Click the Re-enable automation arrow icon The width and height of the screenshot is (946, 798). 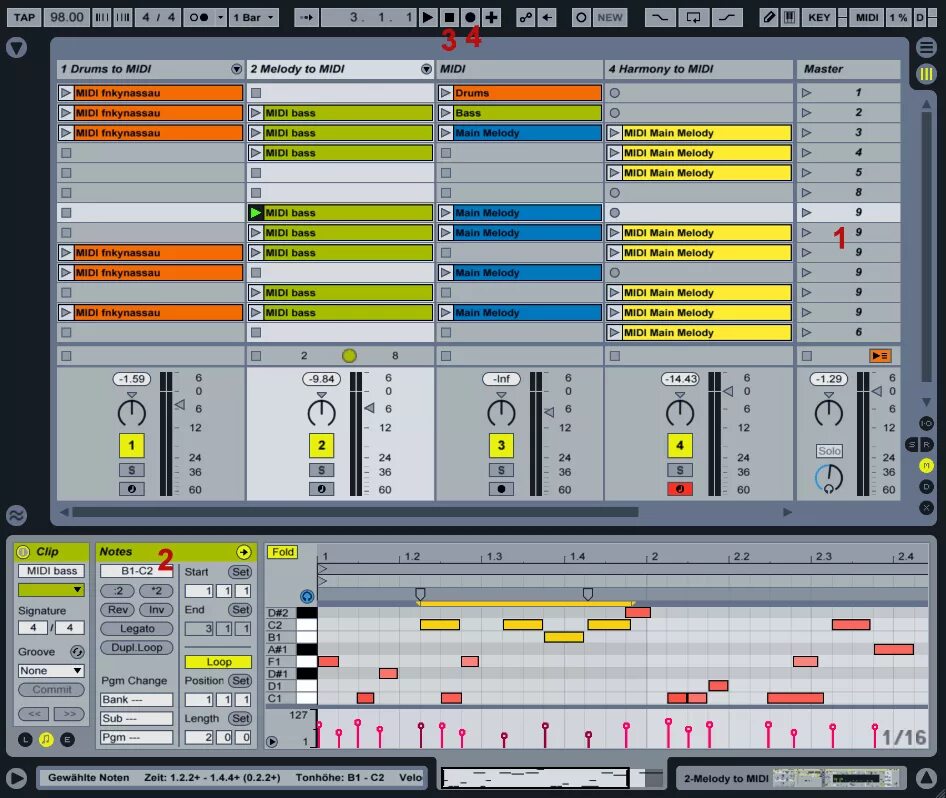(x=547, y=17)
